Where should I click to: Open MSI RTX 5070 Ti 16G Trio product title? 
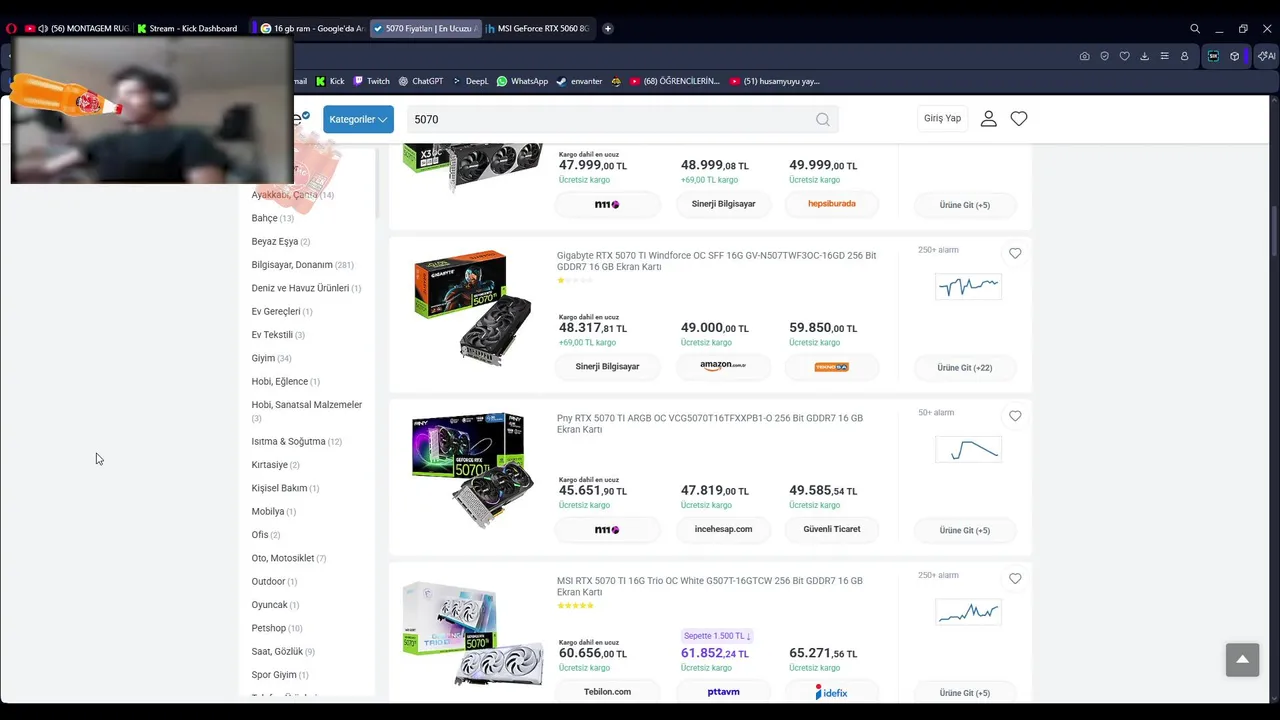tap(710, 586)
